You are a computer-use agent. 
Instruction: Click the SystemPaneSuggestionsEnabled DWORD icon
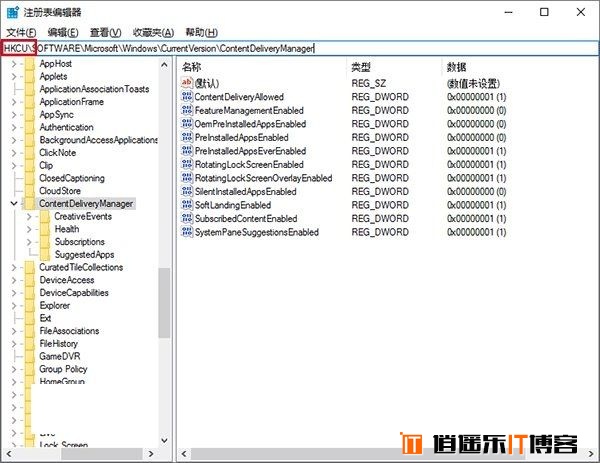click(187, 232)
